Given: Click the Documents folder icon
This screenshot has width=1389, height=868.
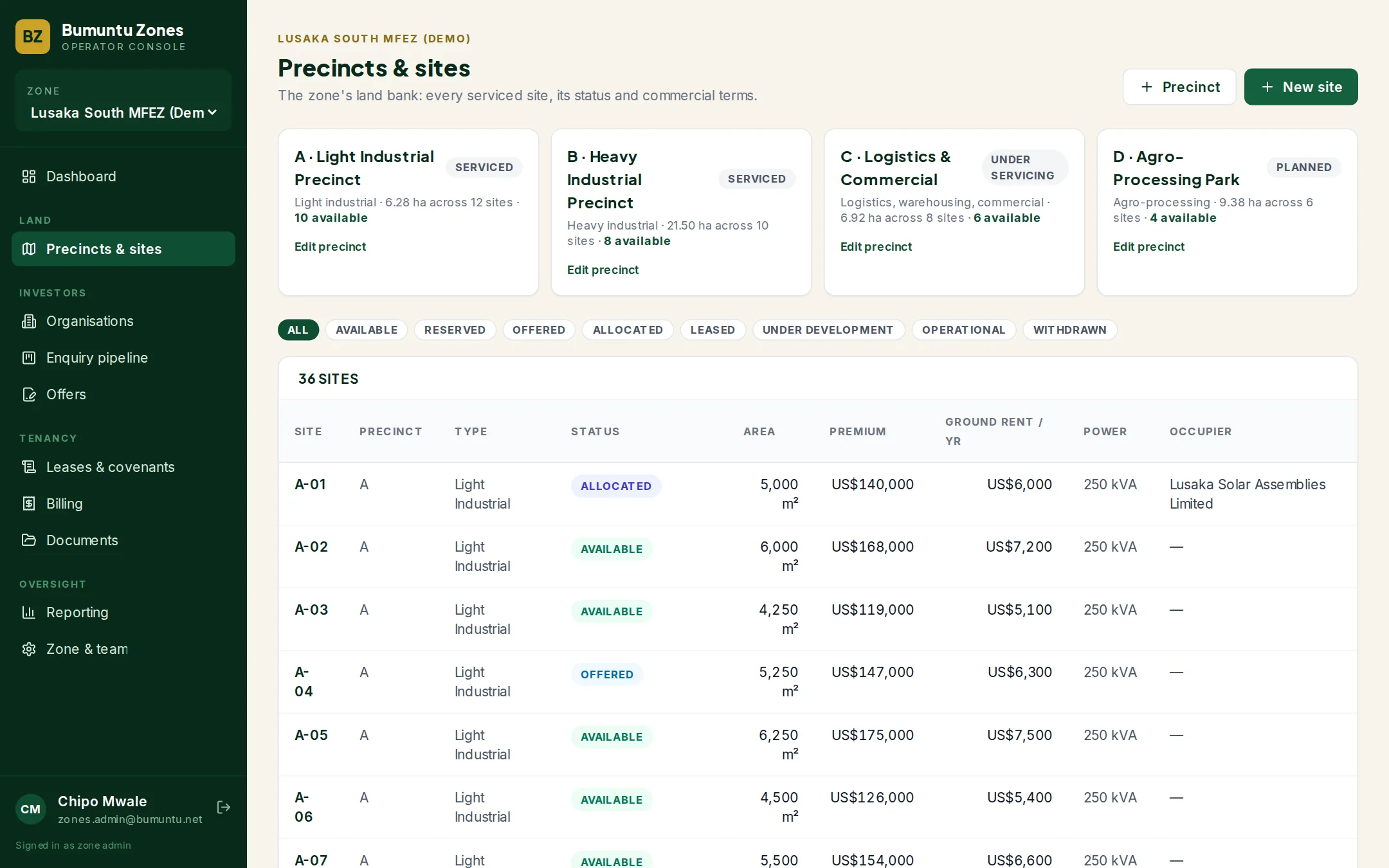Looking at the screenshot, I should click(29, 540).
